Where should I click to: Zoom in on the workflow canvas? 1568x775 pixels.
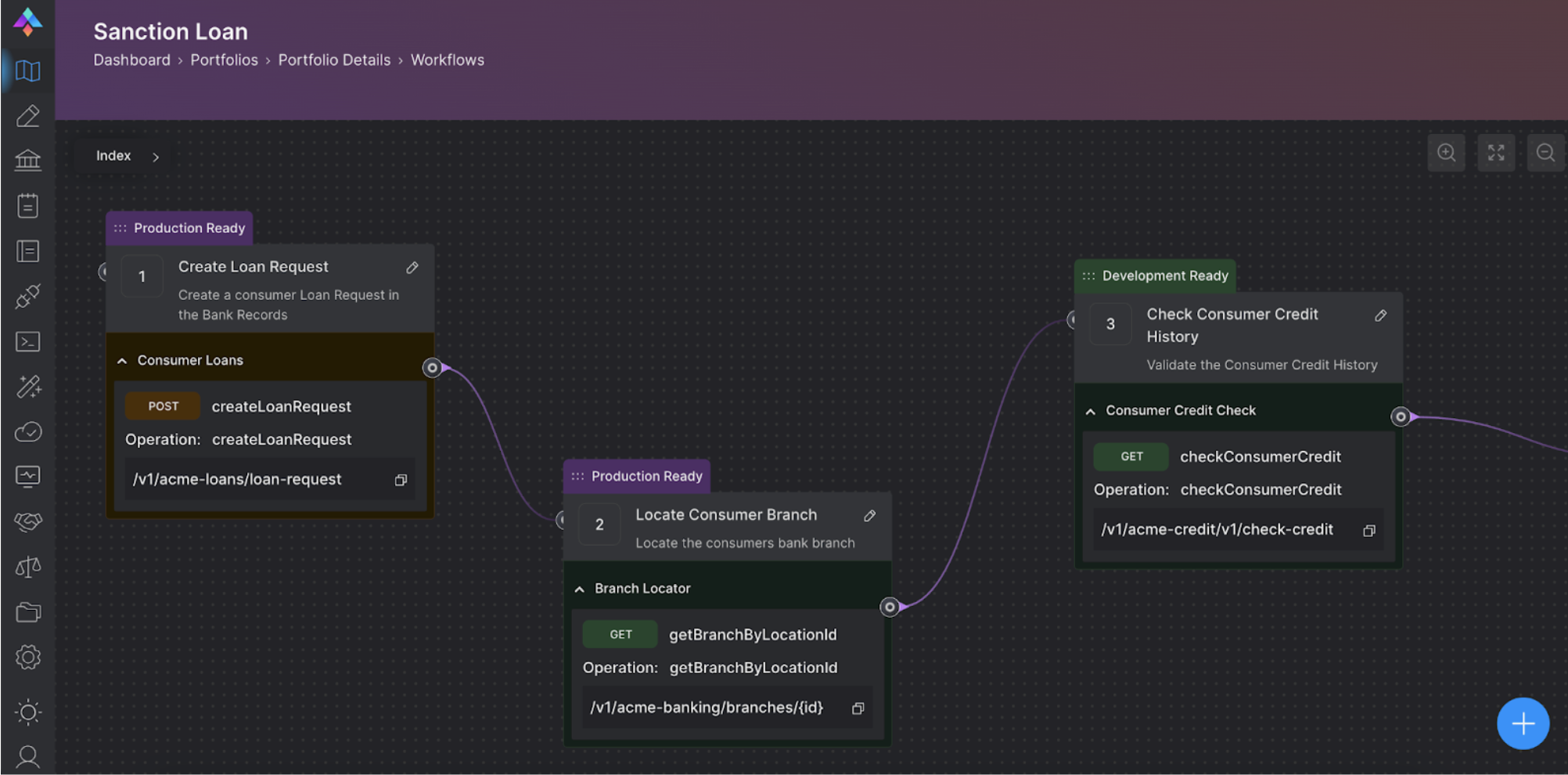tap(1447, 153)
